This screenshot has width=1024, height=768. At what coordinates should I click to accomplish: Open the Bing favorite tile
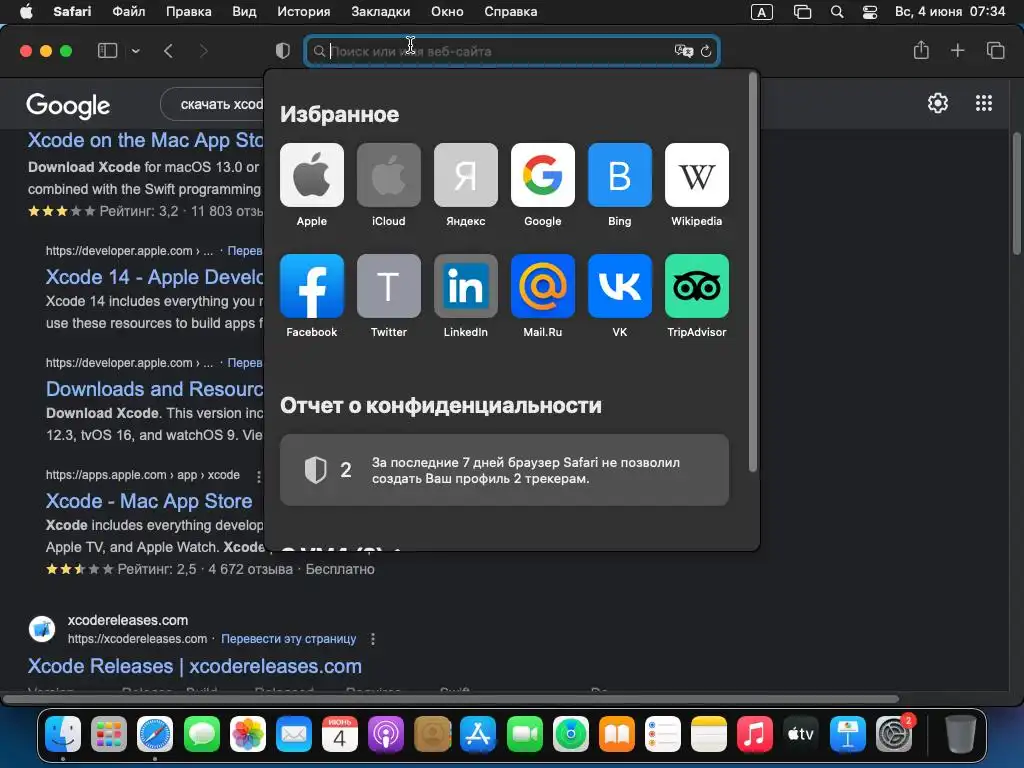click(620, 175)
